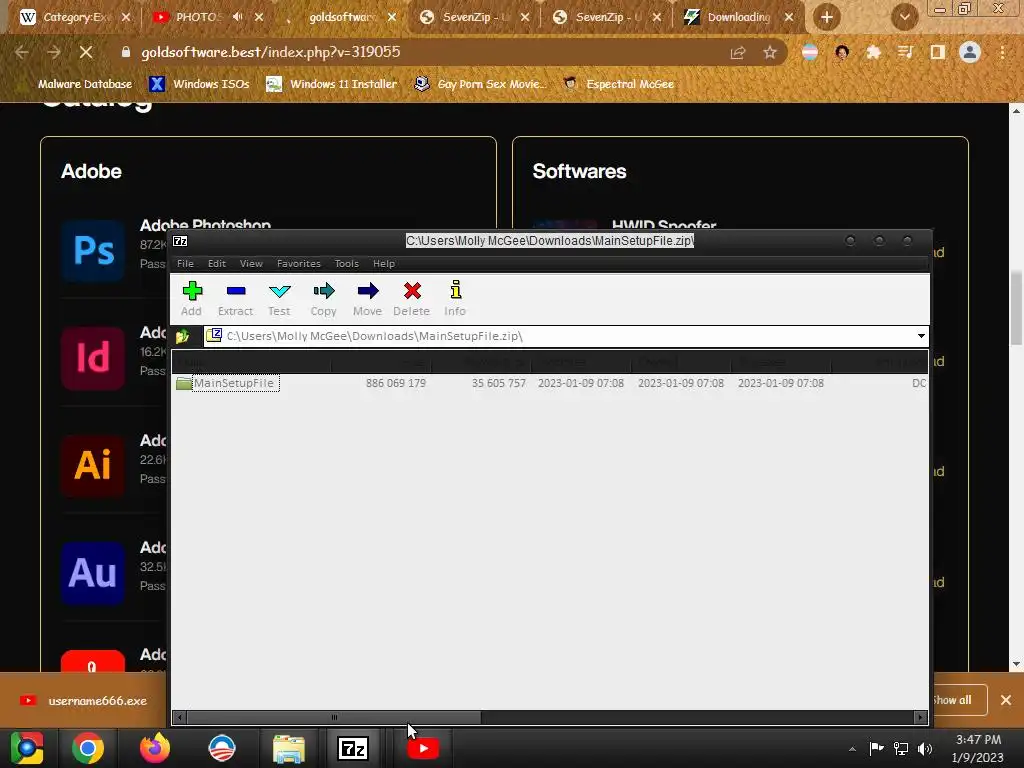Click the 7-Zip scrollbar left arrow

pos(180,717)
